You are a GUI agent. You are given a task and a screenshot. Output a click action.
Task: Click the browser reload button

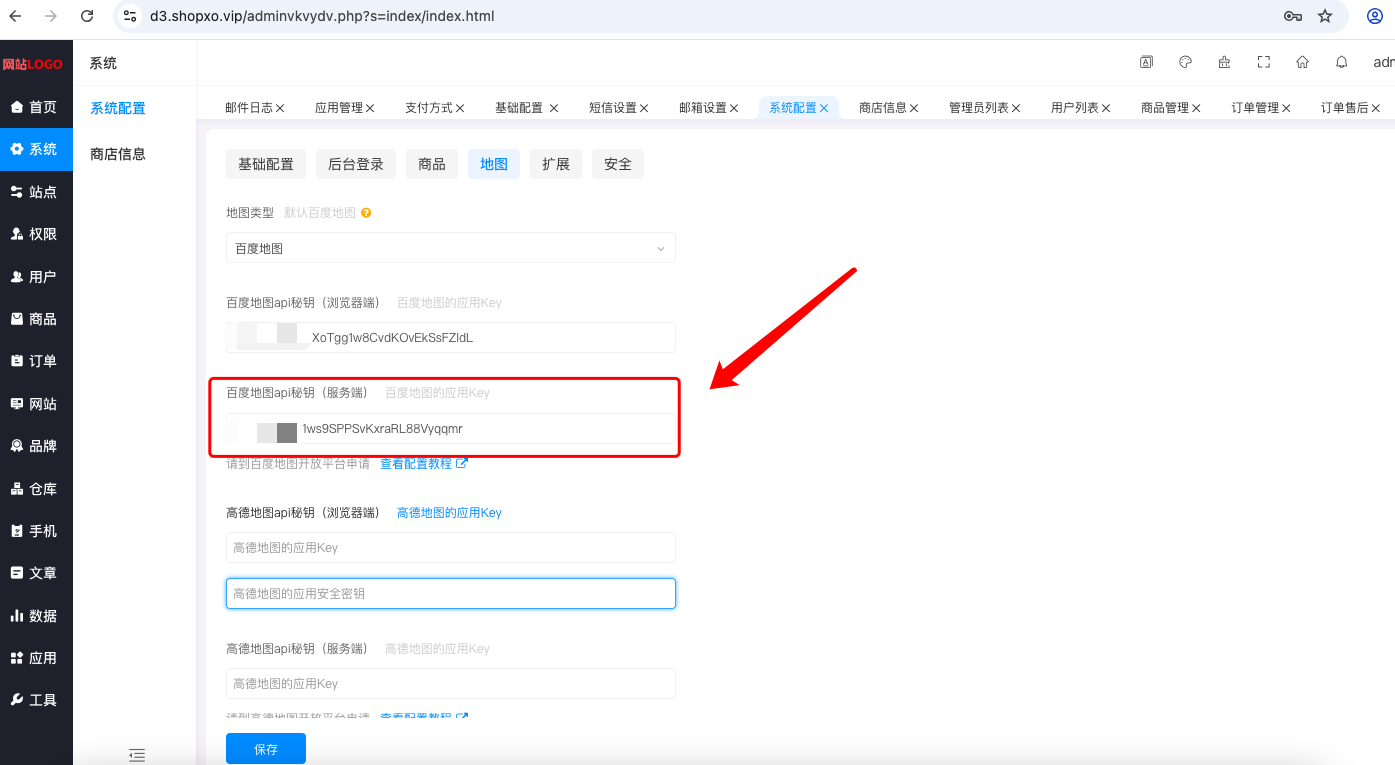87,16
